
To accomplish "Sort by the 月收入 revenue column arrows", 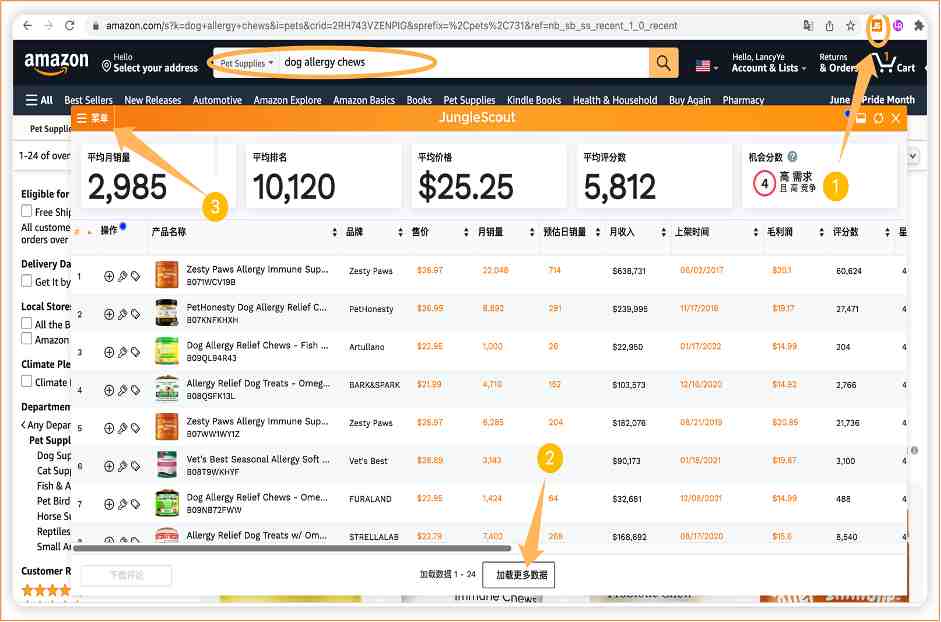I will coord(663,232).
